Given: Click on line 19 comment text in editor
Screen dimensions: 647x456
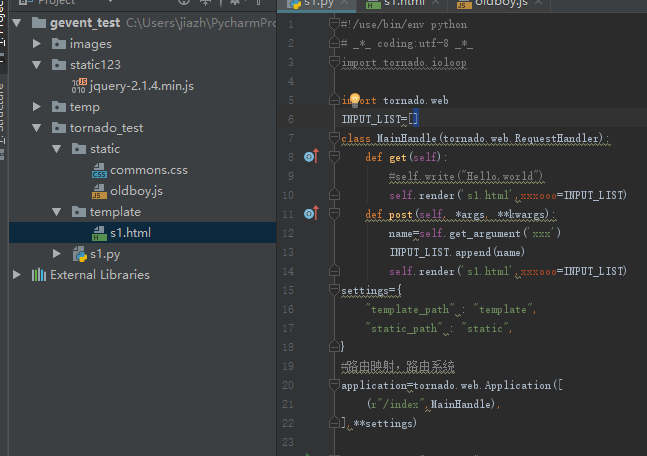Looking at the screenshot, I should tap(400, 366).
